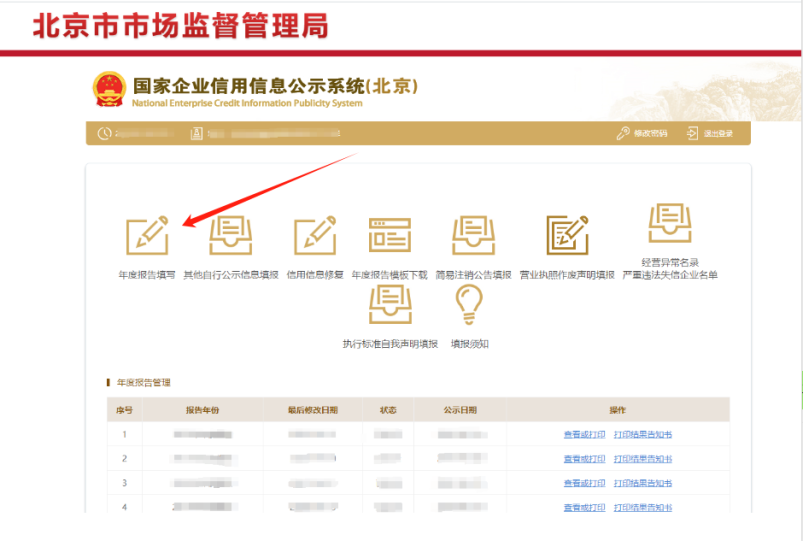Screen dimensions: 803x541
Task: Click 查看或打印 in row 3
Action: (x=584, y=483)
